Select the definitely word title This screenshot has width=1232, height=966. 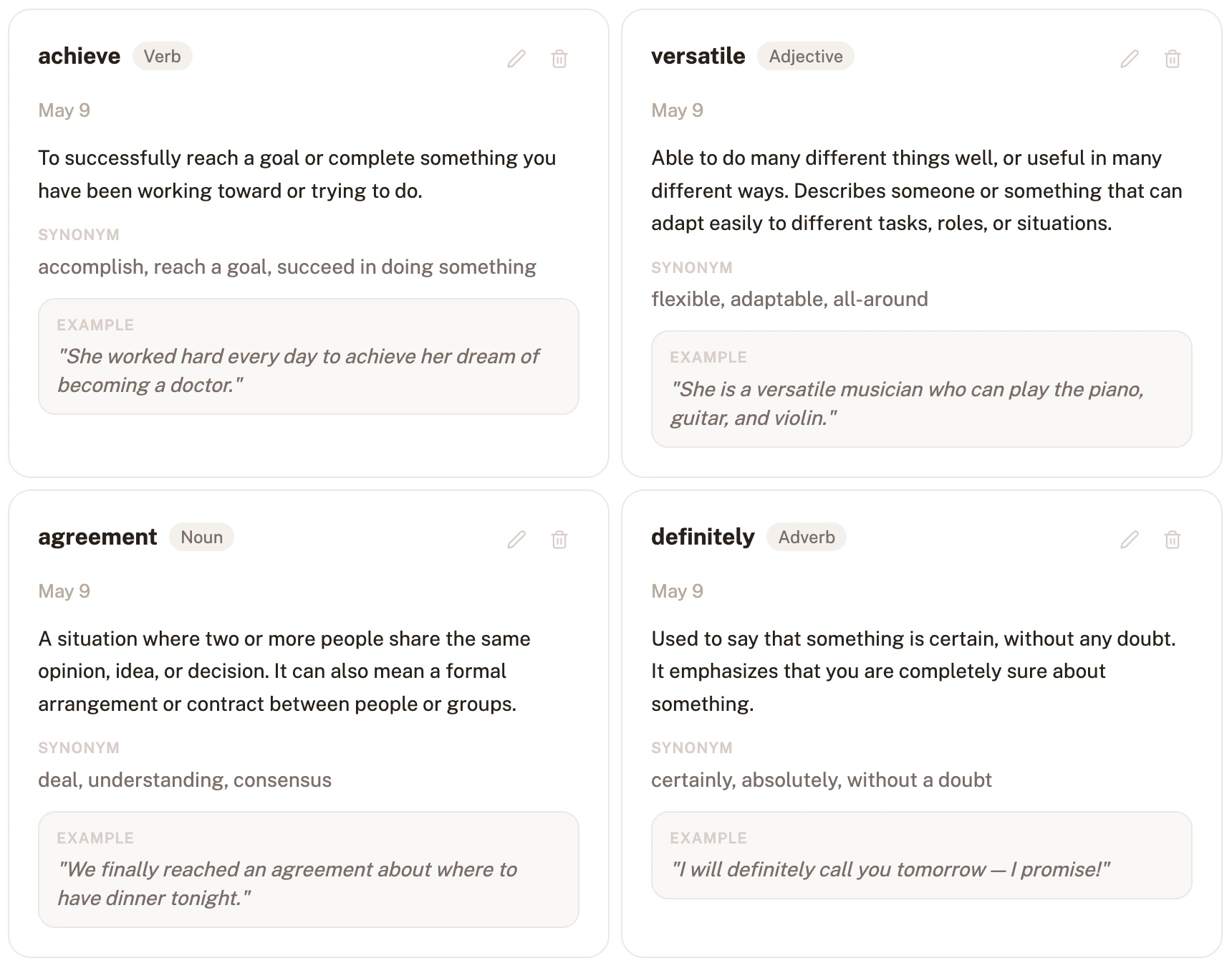coord(703,537)
